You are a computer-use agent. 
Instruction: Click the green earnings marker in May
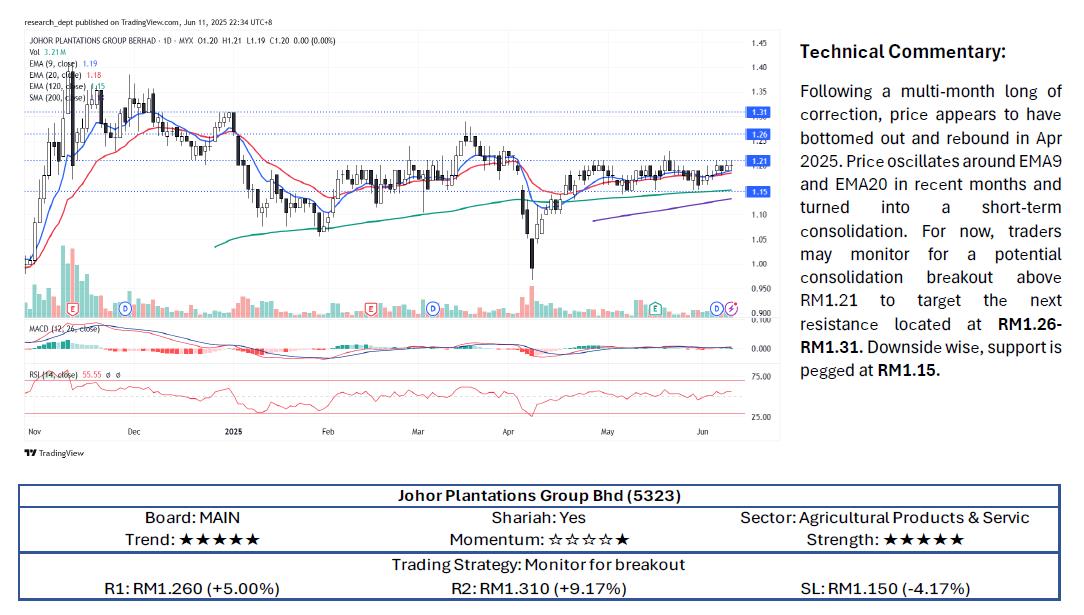pyautogui.click(x=655, y=308)
